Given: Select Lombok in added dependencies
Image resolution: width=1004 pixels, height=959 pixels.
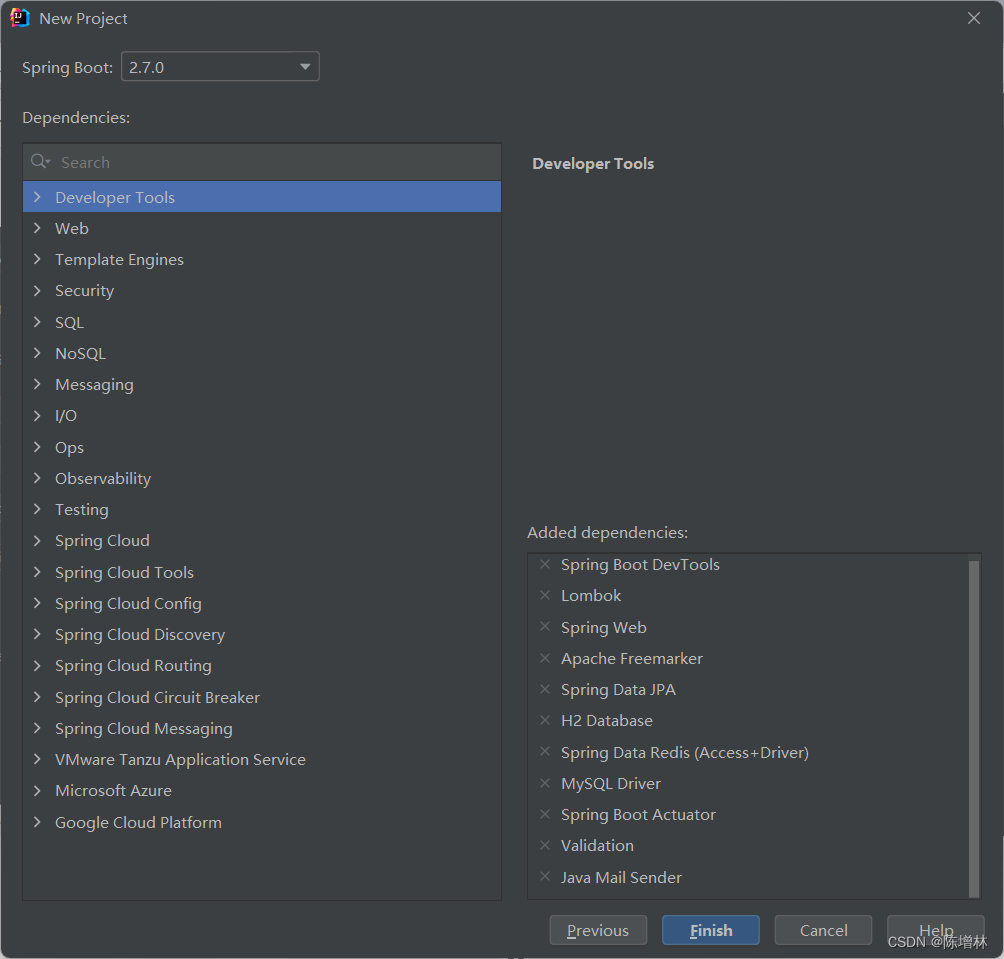Looking at the screenshot, I should (x=591, y=596).
